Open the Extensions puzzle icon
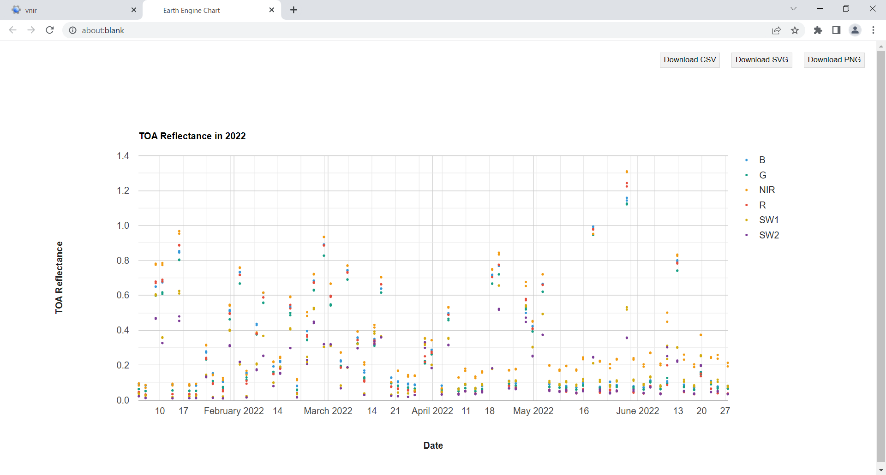 [x=818, y=30]
